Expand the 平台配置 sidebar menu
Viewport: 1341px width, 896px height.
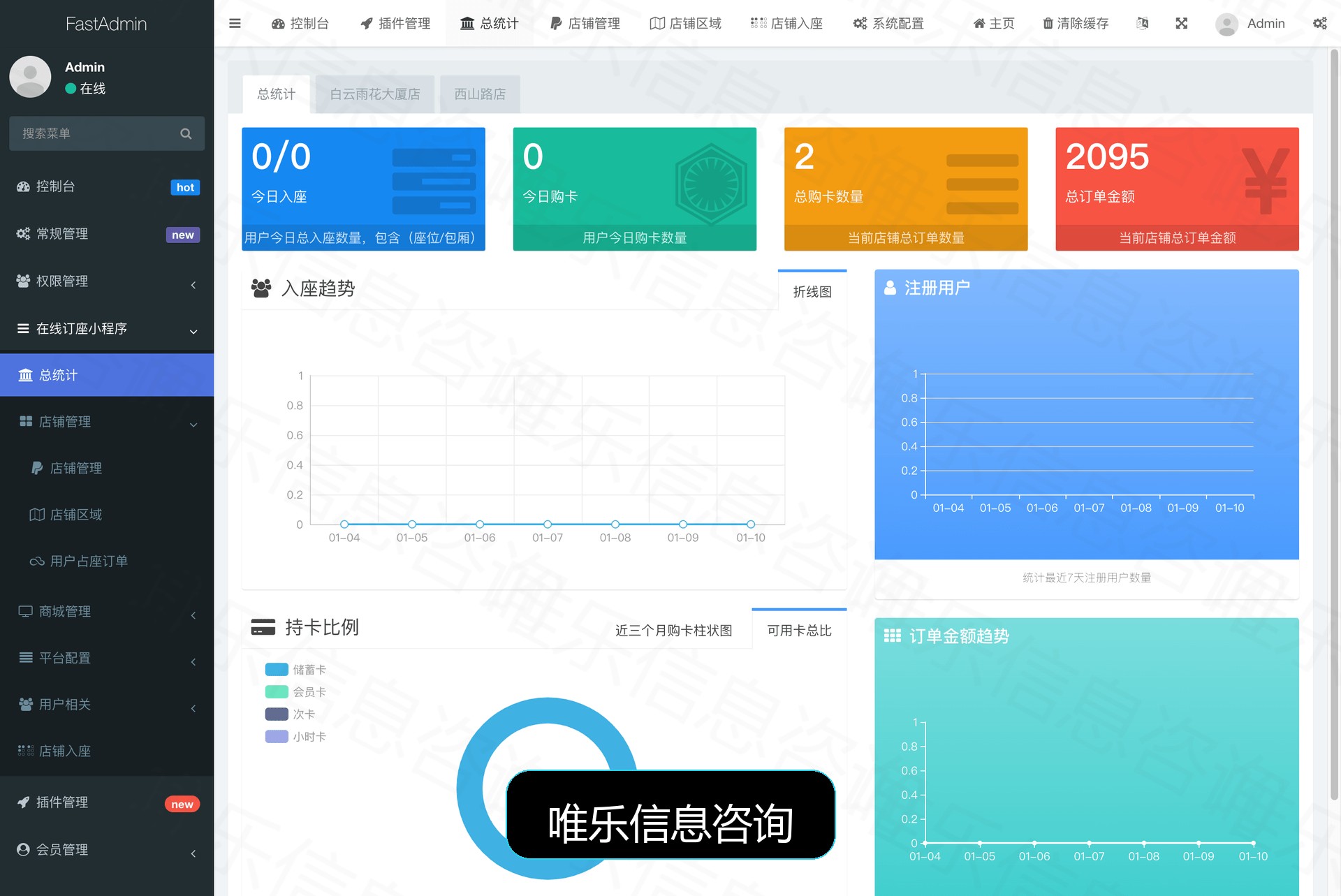107,658
